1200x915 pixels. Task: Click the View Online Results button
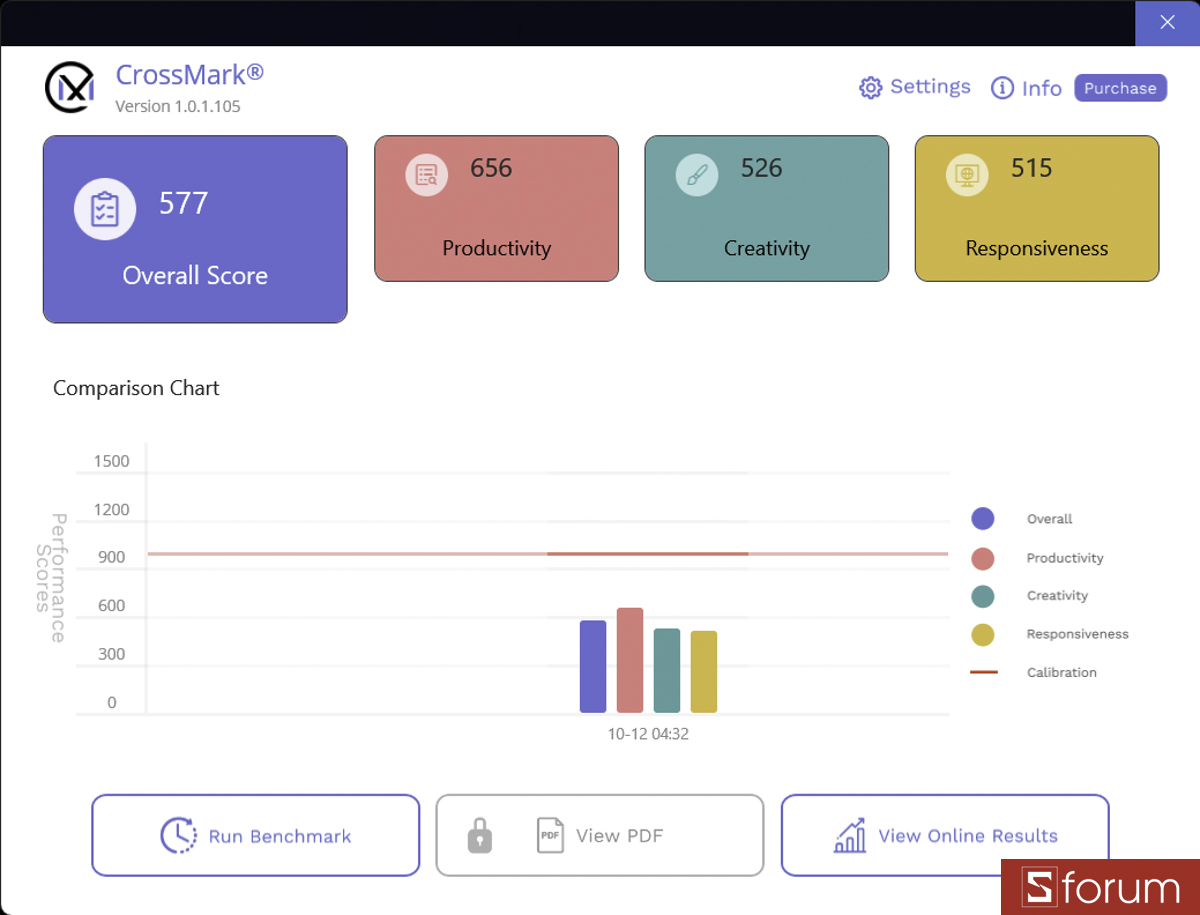point(945,835)
